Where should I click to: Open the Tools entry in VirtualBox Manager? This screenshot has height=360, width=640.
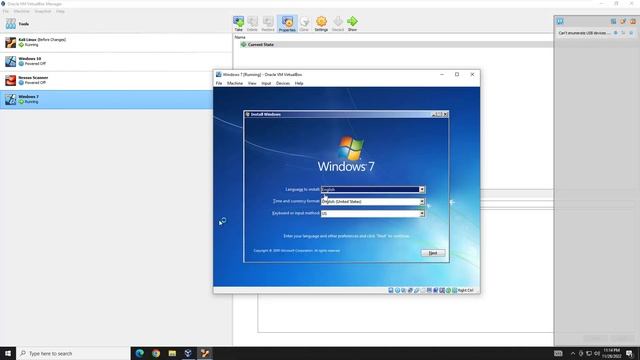tap(116, 24)
